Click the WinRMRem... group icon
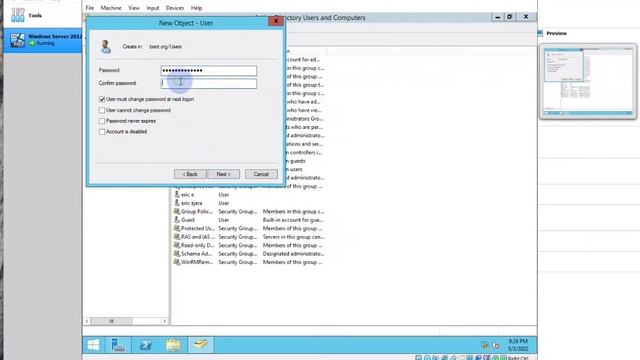 [177, 262]
